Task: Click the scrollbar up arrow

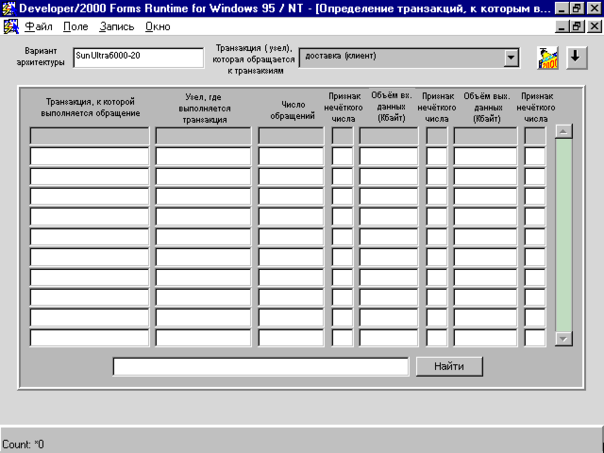Action: coord(563,131)
